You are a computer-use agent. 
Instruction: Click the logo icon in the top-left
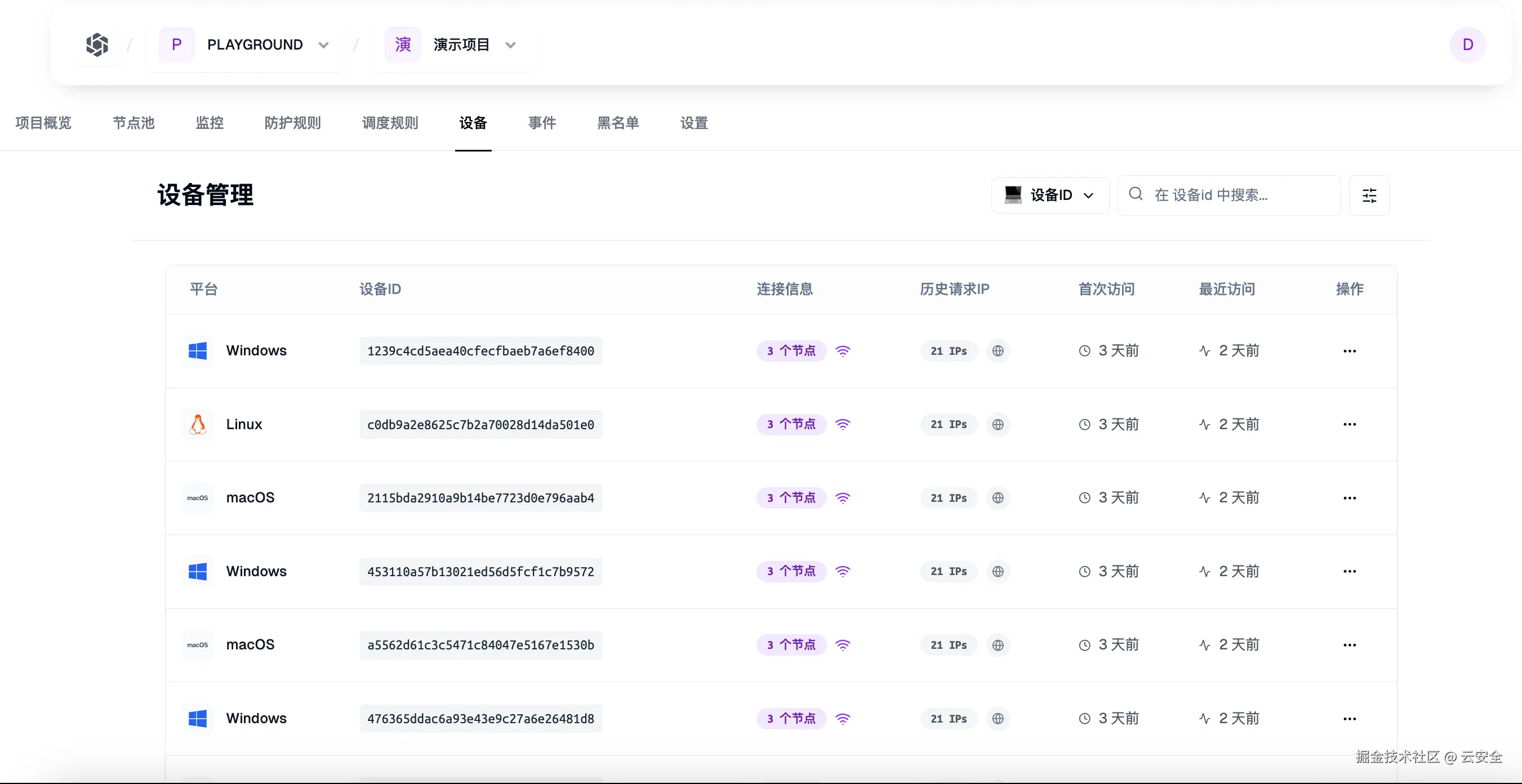coord(97,45)
